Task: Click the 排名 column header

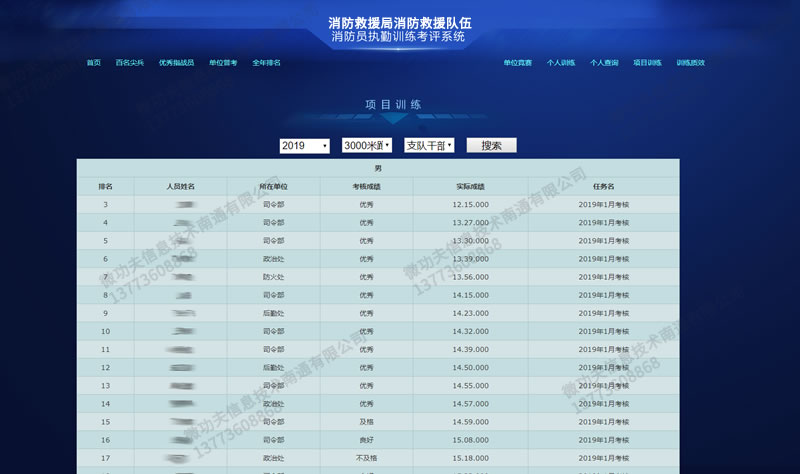Action: tap(106, 186)
